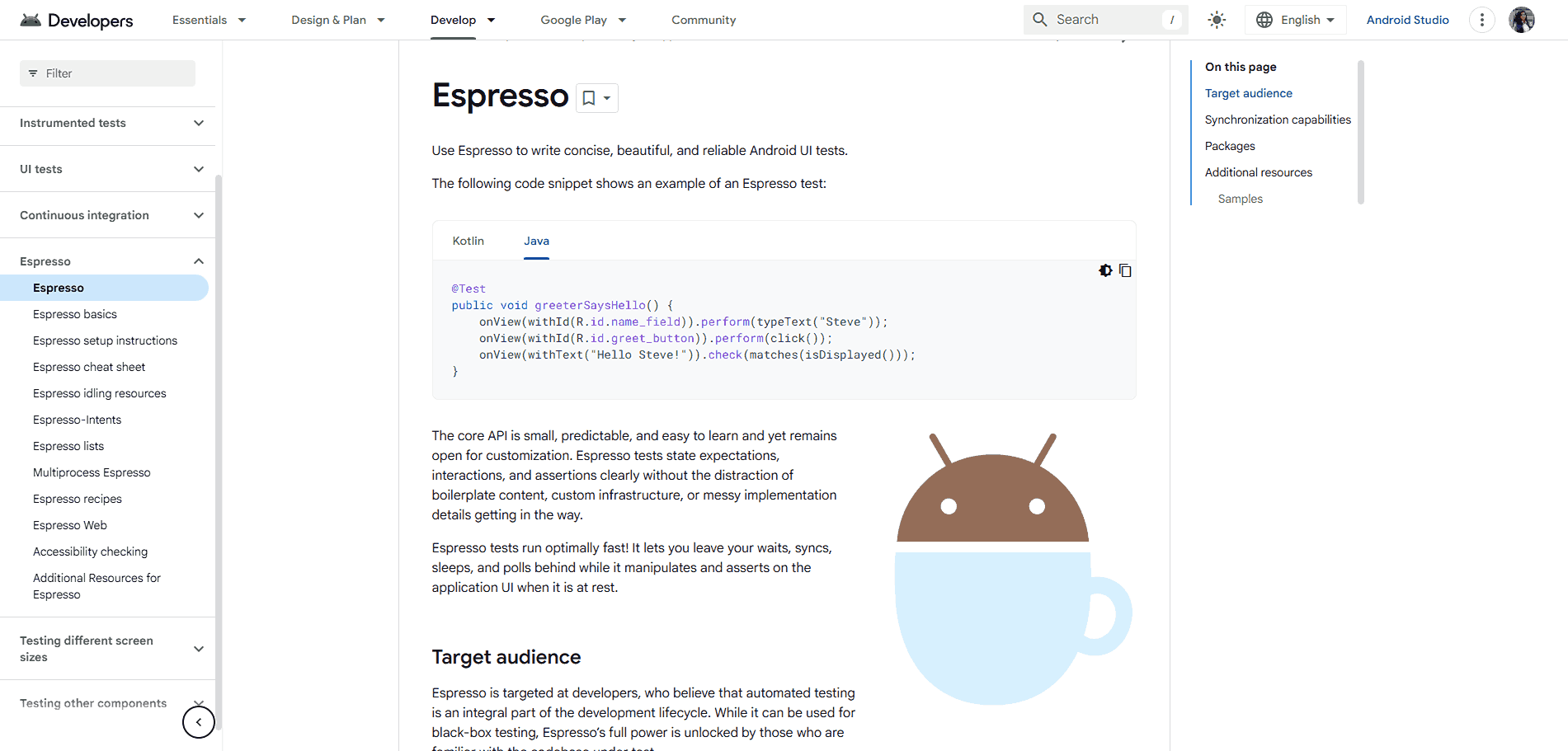Switch to the Kotlin tab
1568x751 pixels.
(x=468, y=241)
